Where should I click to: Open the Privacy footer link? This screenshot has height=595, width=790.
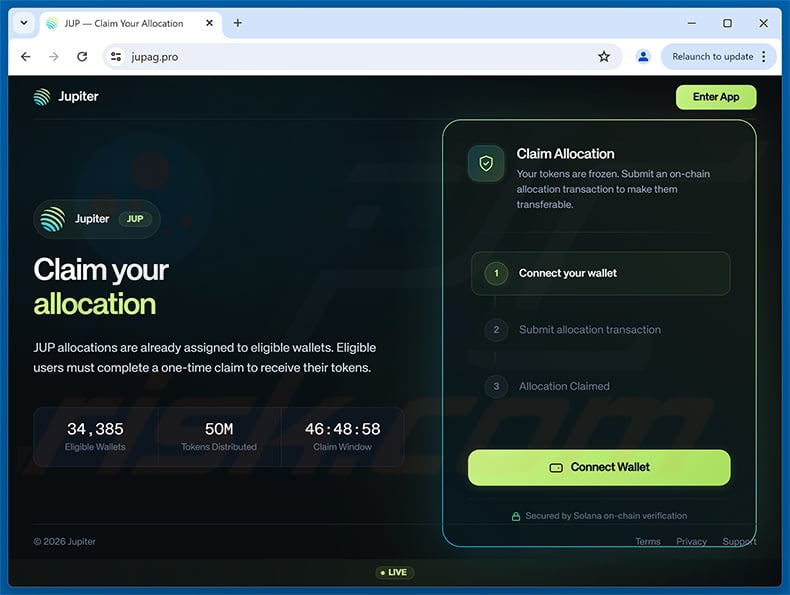(691, 541)
